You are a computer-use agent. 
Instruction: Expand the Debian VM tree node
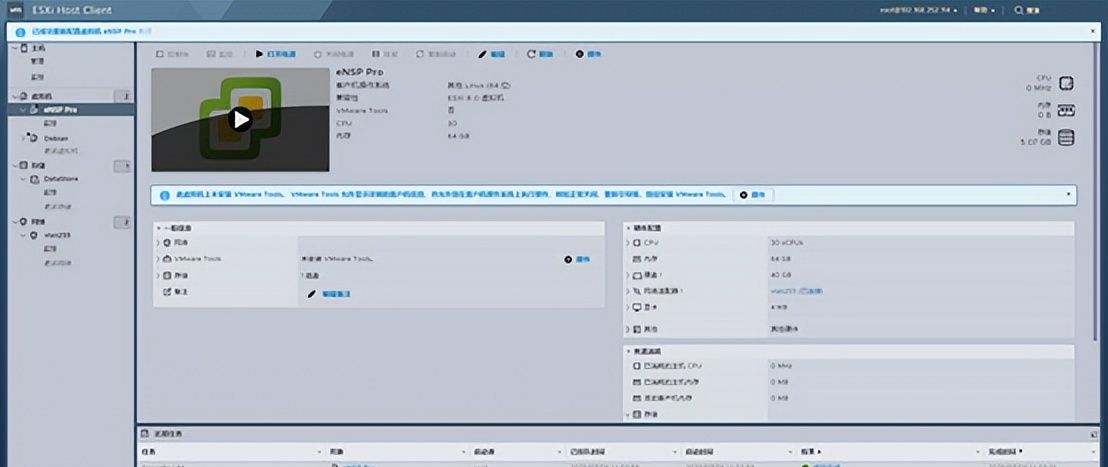[24, 138]
